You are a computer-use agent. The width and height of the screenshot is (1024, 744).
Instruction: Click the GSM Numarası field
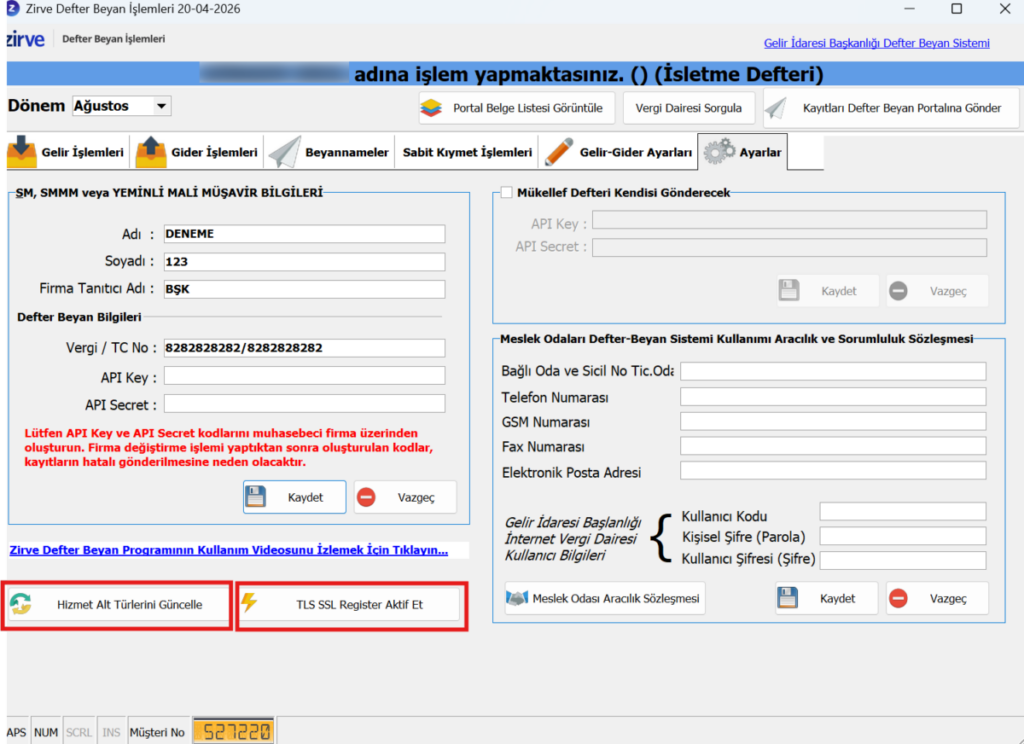pos(833,421)
